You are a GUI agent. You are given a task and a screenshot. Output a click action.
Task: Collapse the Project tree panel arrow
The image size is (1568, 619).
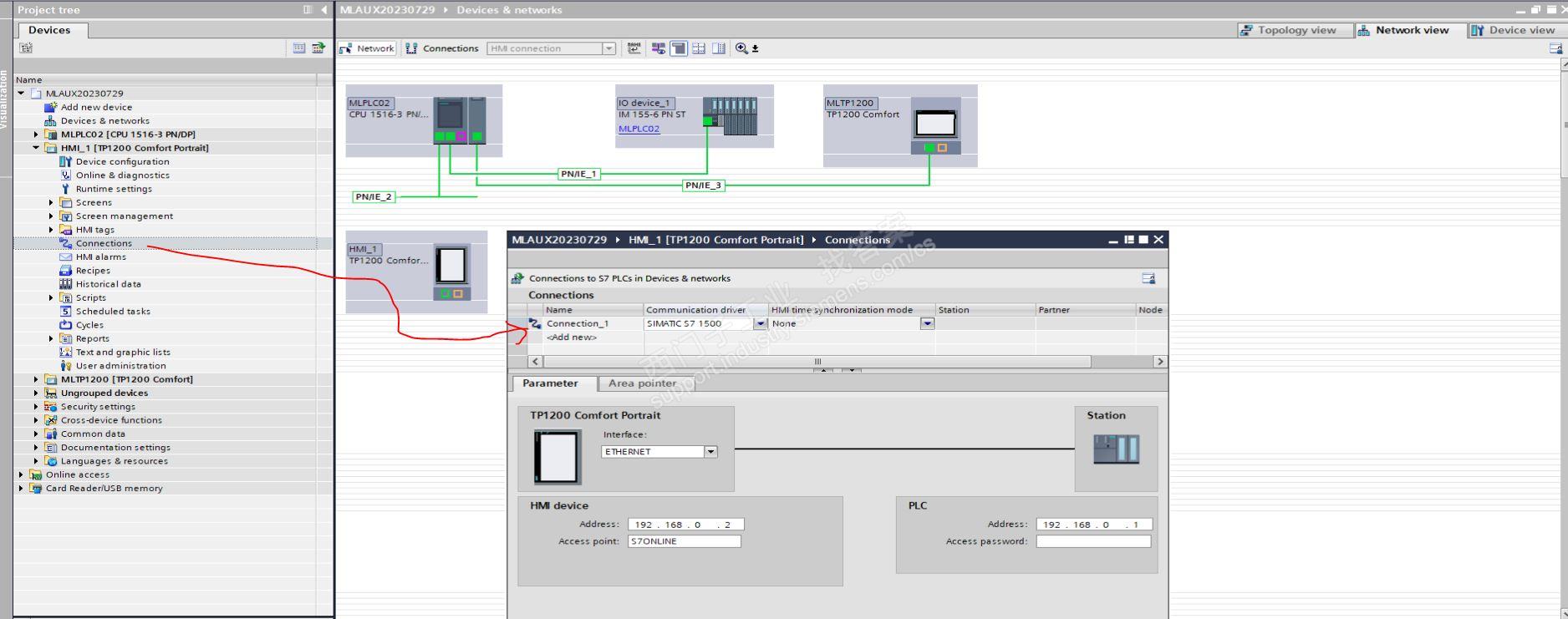click(324, 10)
